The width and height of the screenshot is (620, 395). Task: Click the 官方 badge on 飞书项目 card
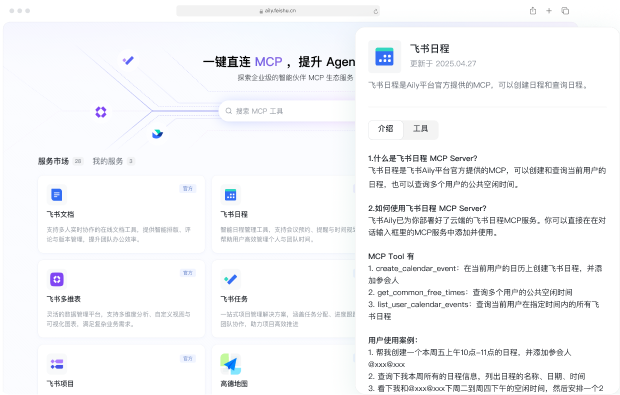pyautogui.click(x=188, y=359)
